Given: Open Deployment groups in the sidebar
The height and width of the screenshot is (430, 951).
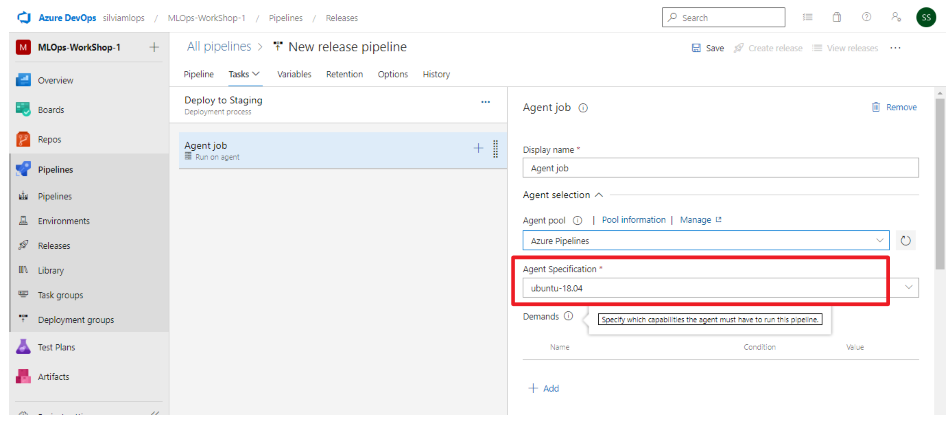Looking at the screenshot, I should 75,320.
